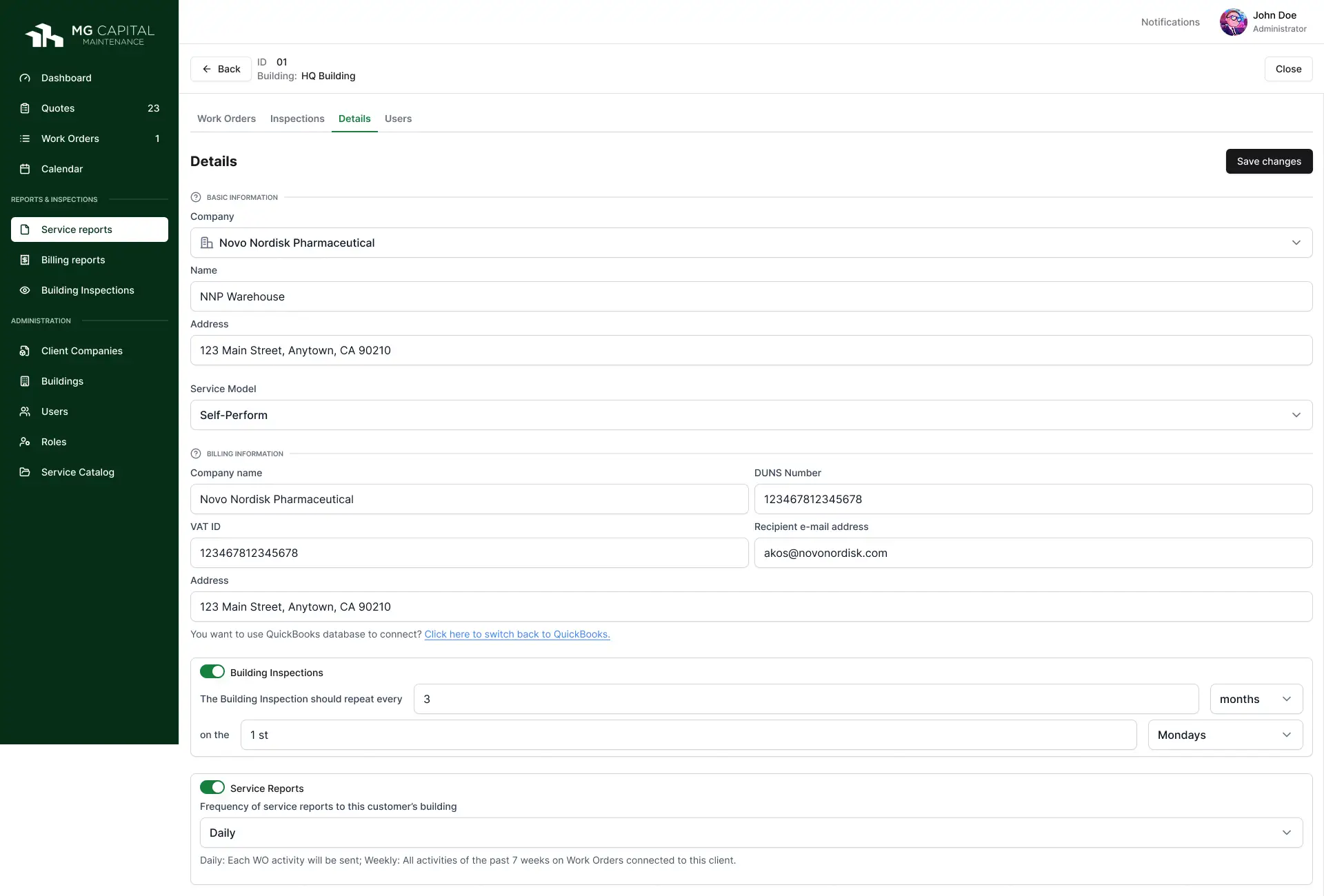Open John Doe profile avatar

click(1233, 22)
